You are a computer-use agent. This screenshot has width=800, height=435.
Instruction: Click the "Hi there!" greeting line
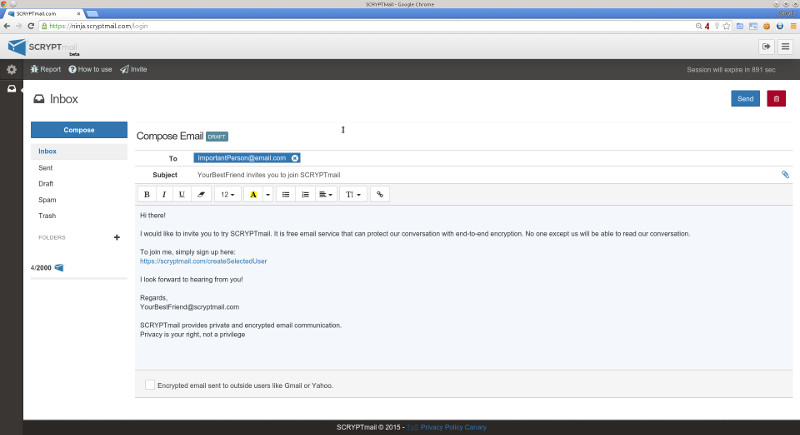pyautogui.click(x=153, y=215)
